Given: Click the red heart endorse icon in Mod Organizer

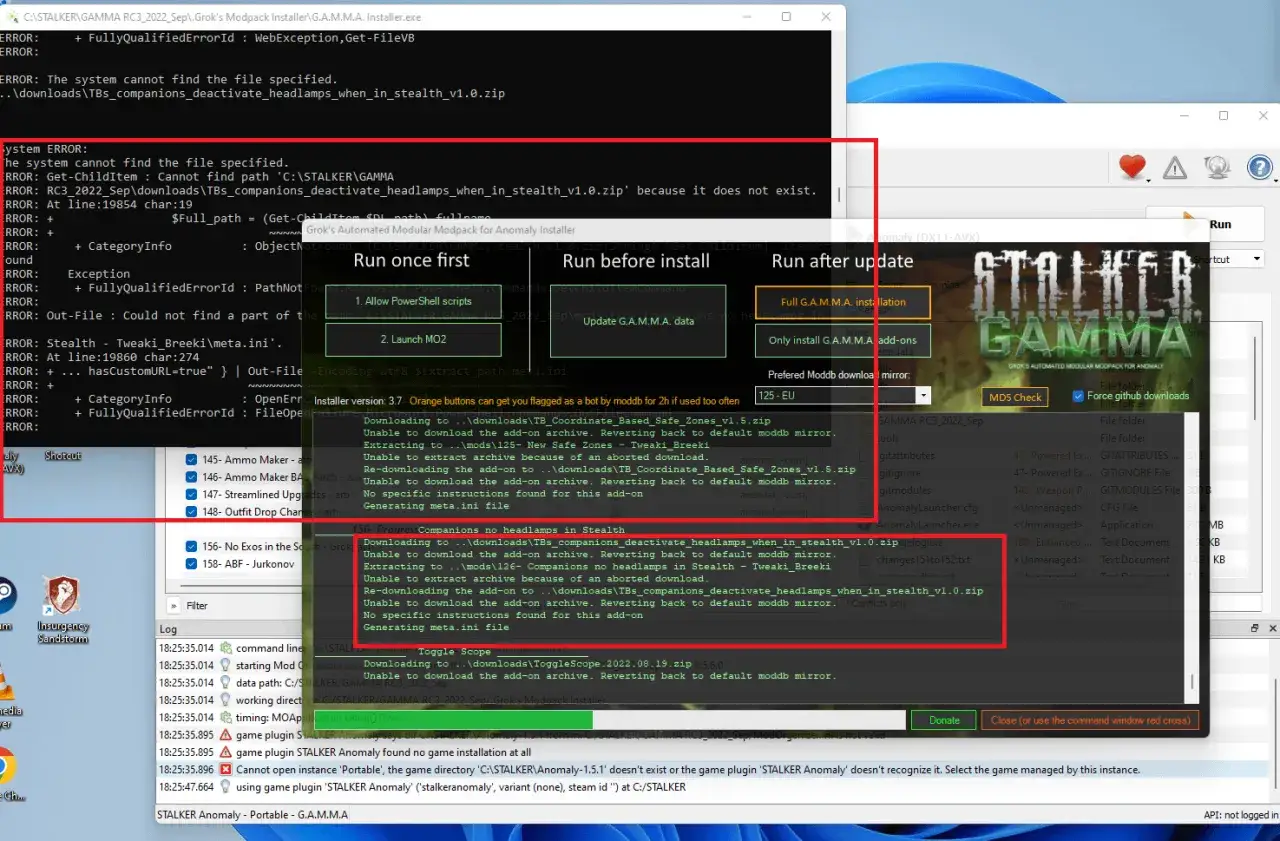Looking at the screenshot, I should (x=1131, y=167).
